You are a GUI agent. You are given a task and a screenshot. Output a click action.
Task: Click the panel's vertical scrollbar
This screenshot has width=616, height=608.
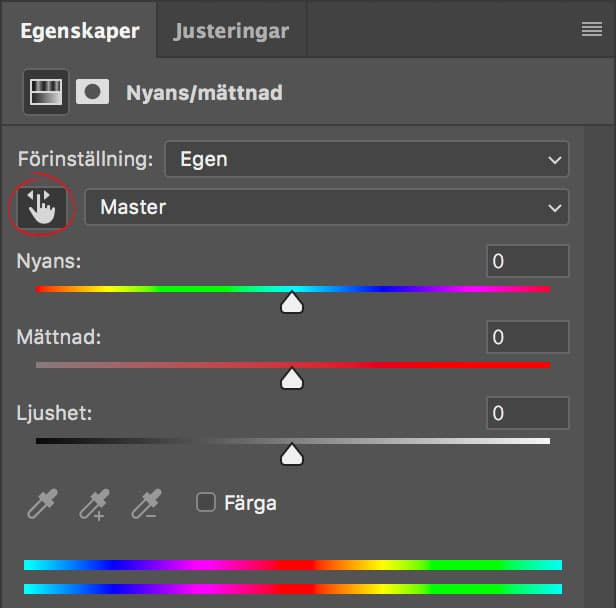(x=600, y=367)
